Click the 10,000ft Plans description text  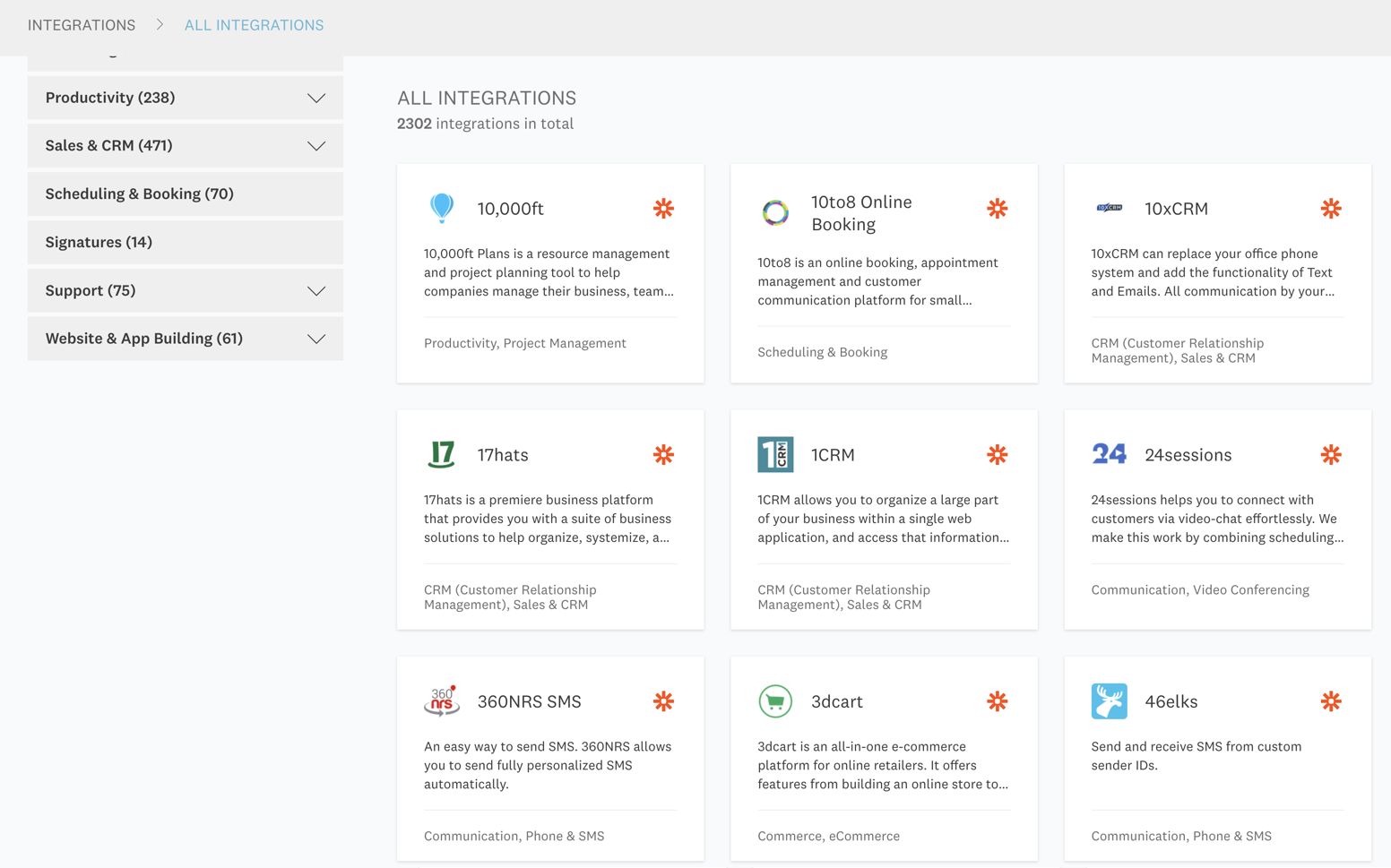(549, 272)
